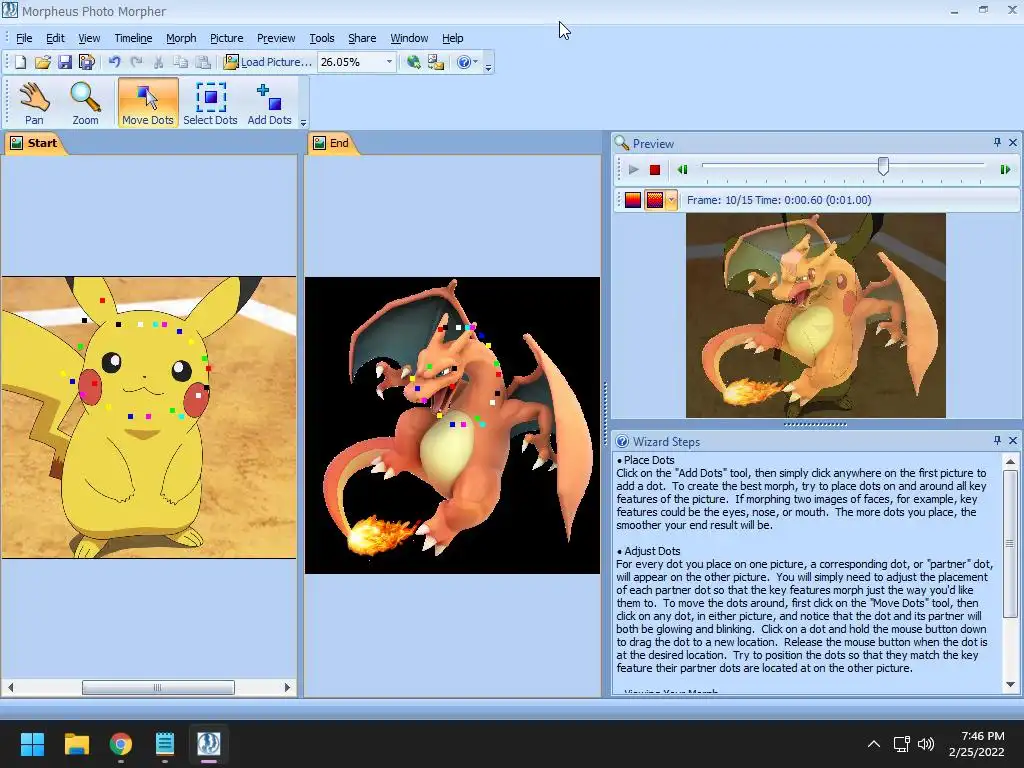The width and height of the screenshot is (1024, 768).
Task: Click the email picture toolbar icon
Action: point(436,62)
